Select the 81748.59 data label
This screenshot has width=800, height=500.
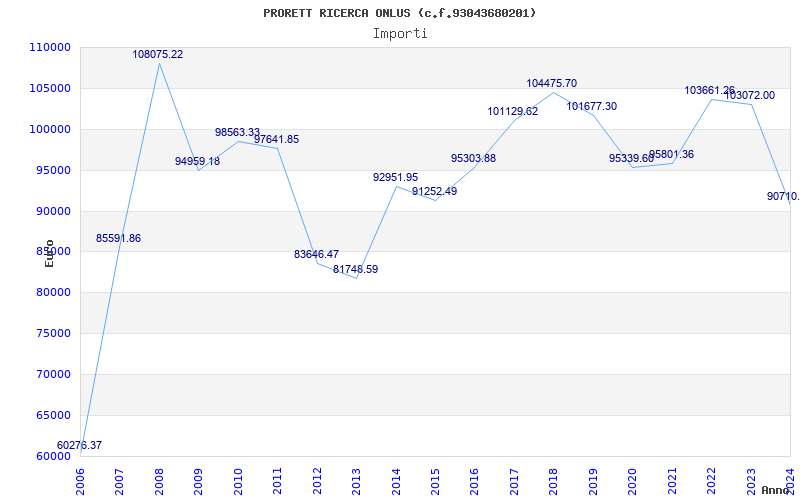(x=356, y=269)
